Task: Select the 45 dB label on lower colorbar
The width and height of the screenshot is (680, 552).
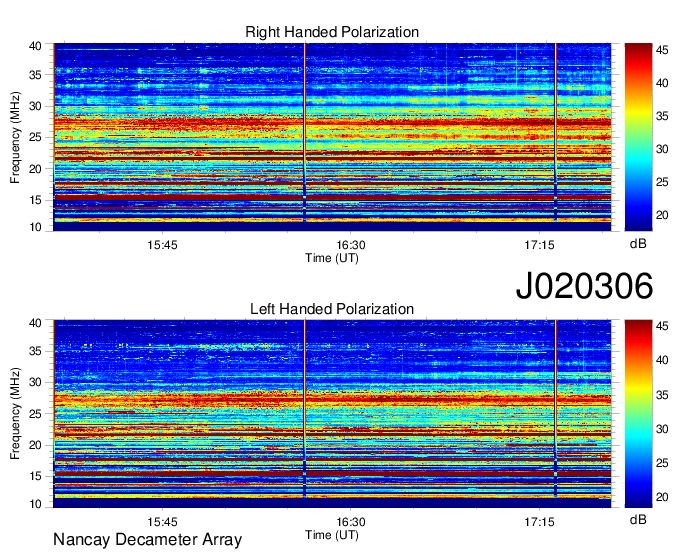Action: click(x=662, y=327)
